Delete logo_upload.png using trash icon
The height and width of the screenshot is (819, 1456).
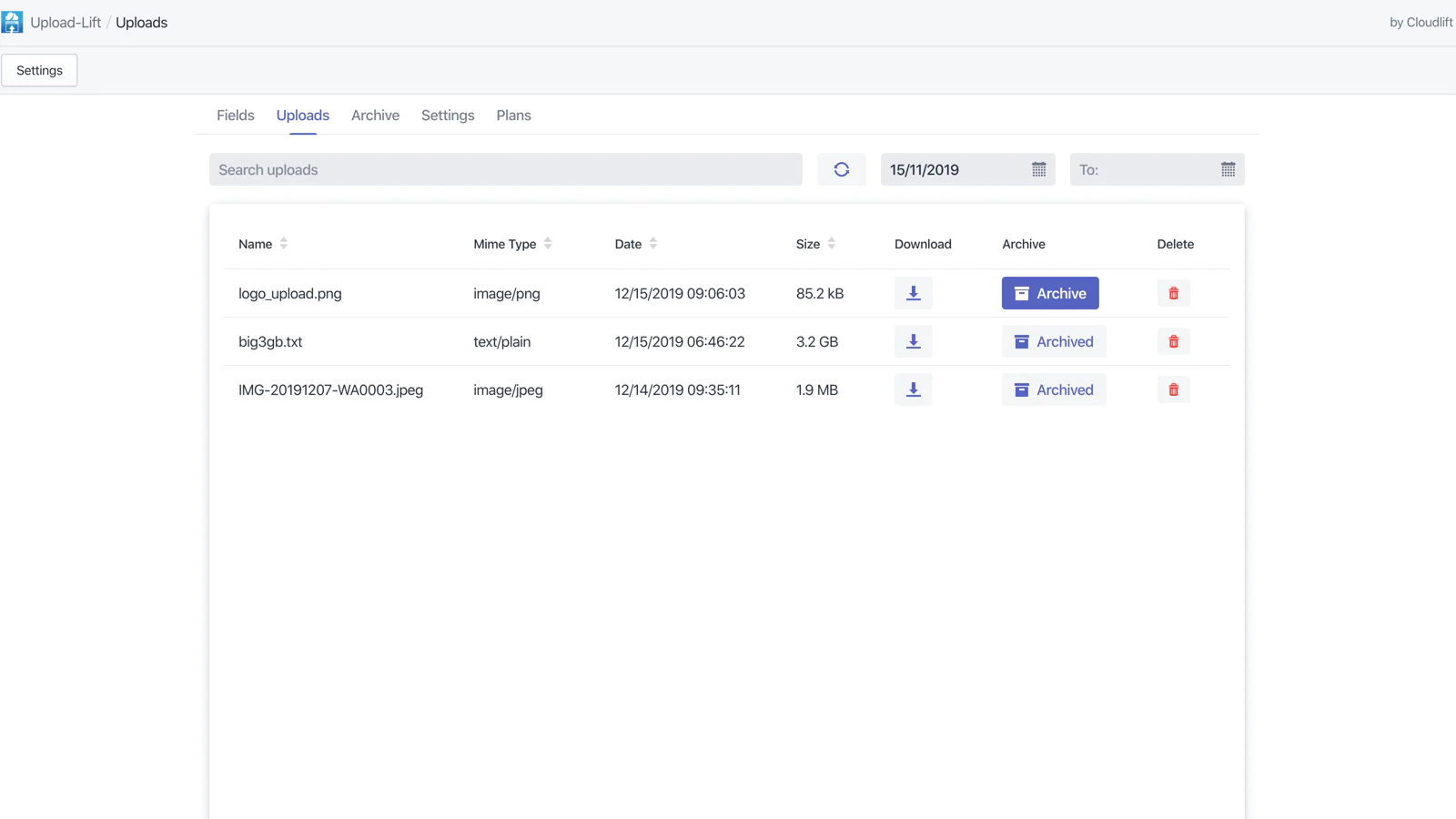(1173, 293)
